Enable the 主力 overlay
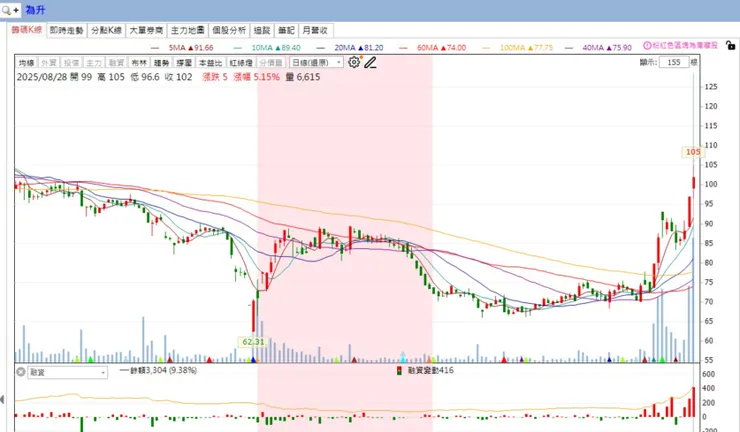740x432 pixels. [x=94, y=63]
